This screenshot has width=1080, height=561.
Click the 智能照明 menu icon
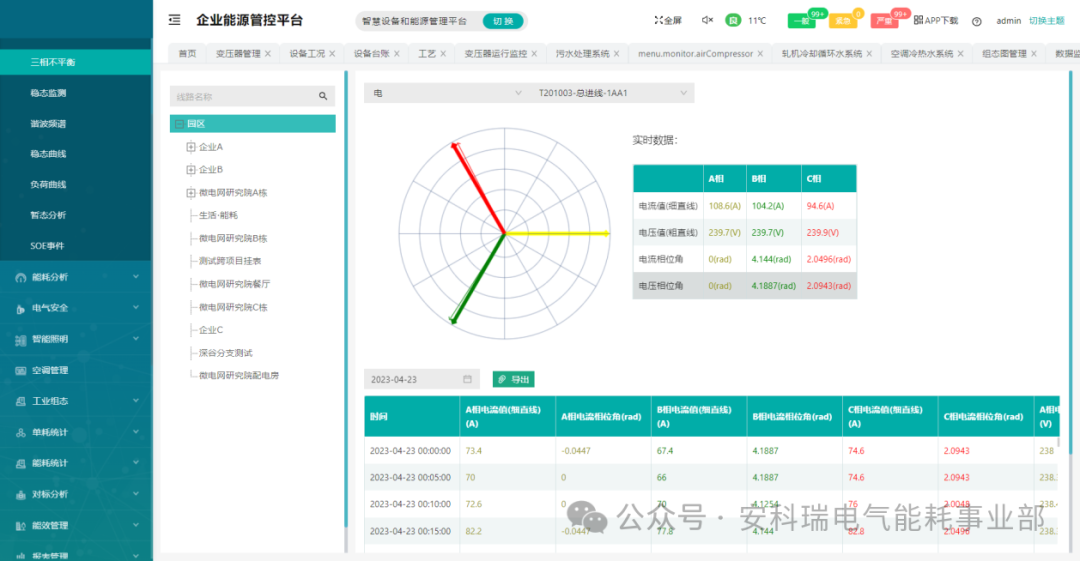[21, 340]
